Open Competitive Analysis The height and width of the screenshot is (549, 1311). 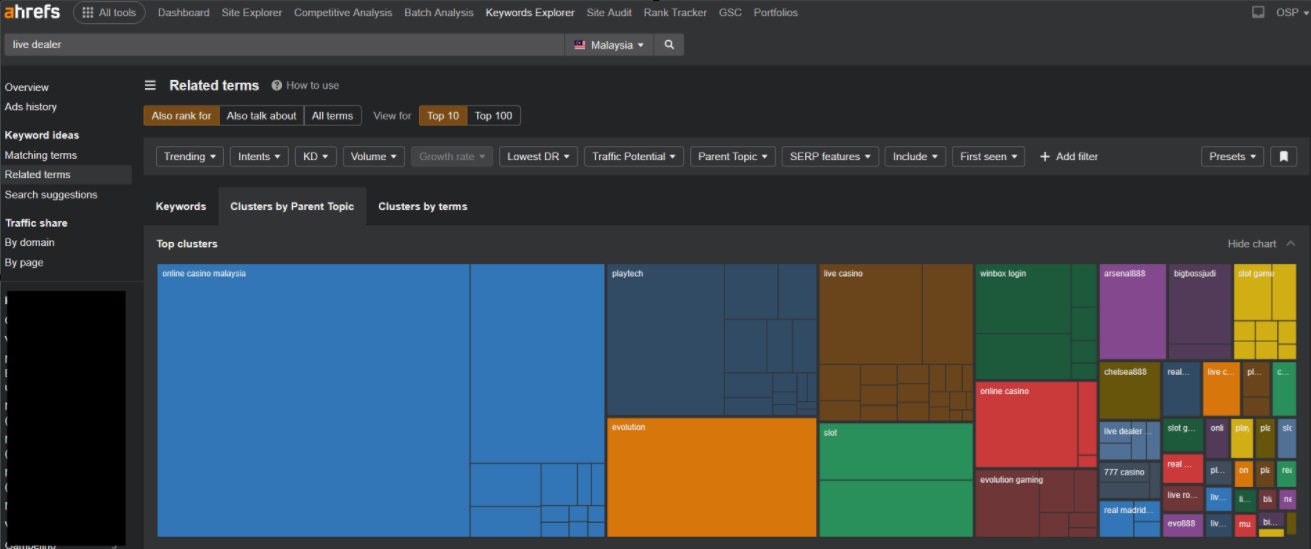tap(343, 13)
